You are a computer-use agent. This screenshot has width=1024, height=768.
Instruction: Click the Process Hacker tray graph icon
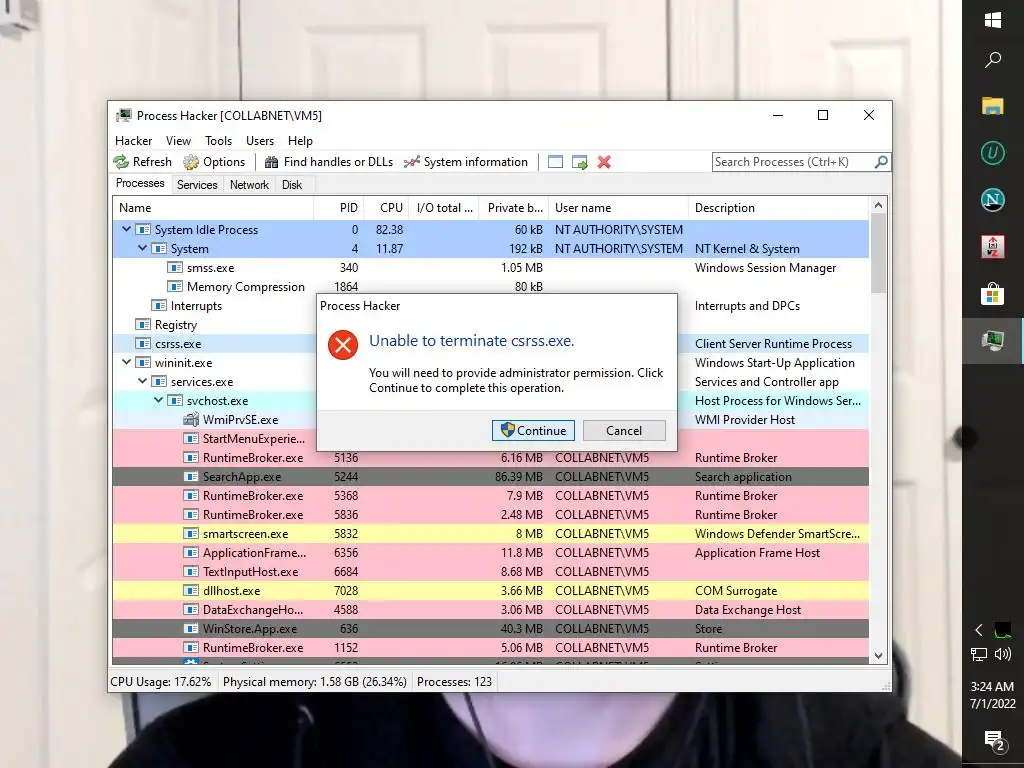[1002, 630]
